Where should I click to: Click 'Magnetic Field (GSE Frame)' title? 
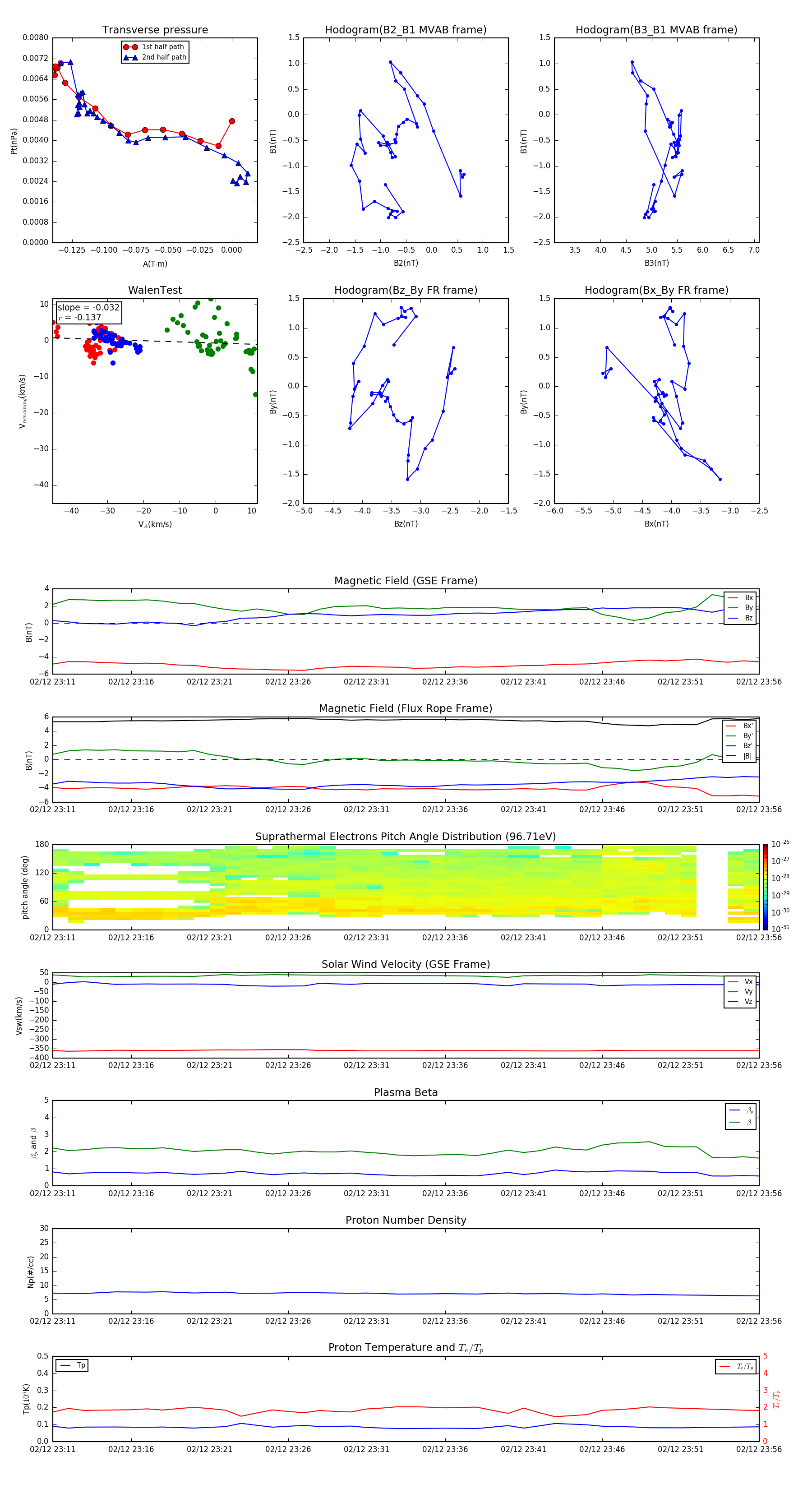click(406, 581)
